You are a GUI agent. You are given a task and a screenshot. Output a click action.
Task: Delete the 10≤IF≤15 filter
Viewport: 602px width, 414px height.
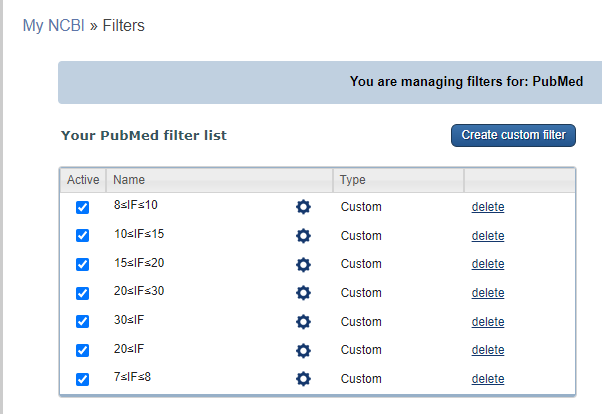click(x=488, y=236)
